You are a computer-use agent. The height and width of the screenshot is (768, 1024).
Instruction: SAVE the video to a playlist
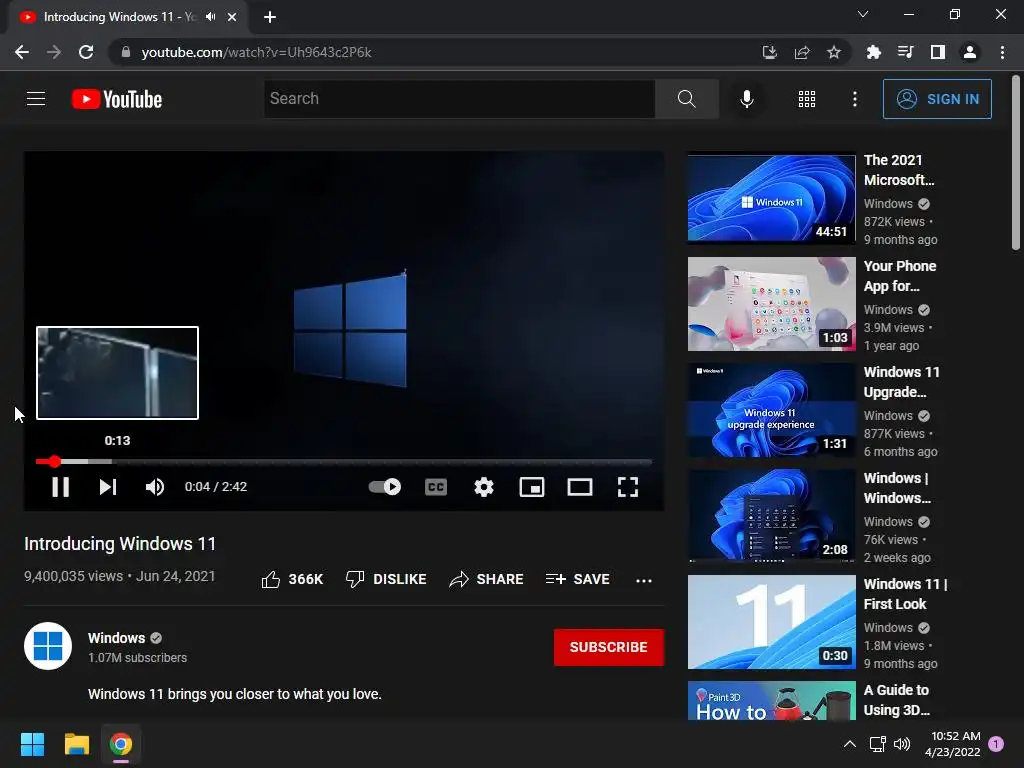[x=577, y=579]
